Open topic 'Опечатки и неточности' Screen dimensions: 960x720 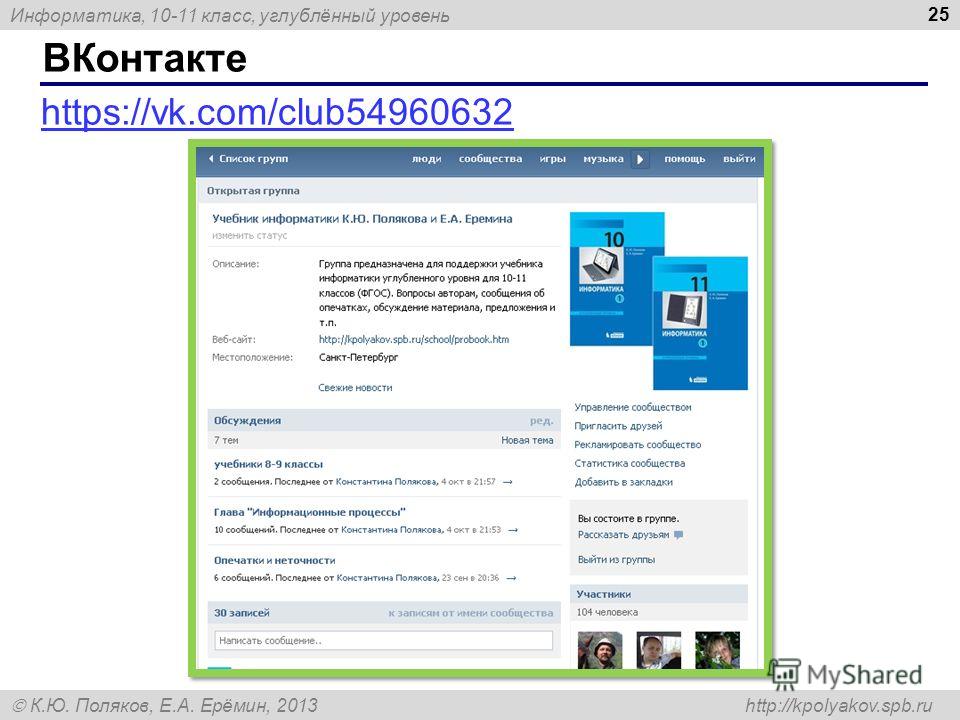click(x=274, y=560)
